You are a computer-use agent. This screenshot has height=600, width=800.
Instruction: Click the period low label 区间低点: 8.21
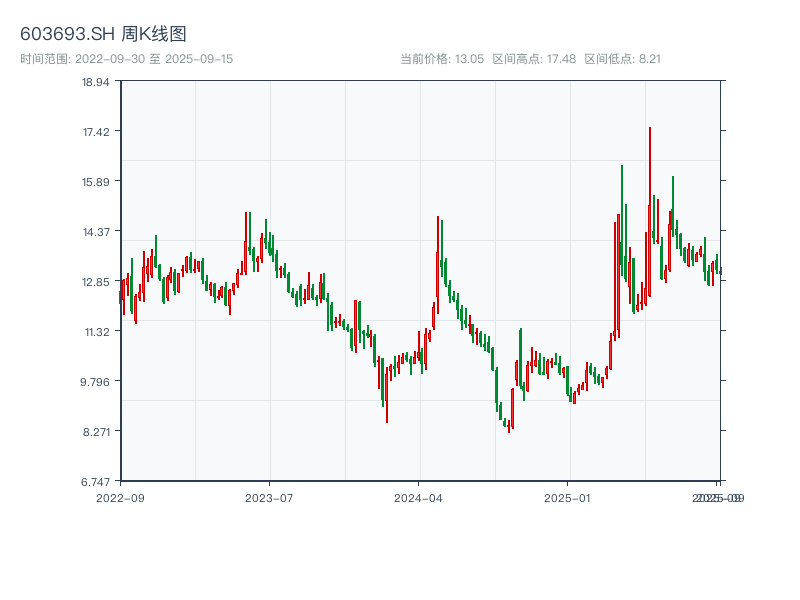pyautogui.click(x=622, y=59)
